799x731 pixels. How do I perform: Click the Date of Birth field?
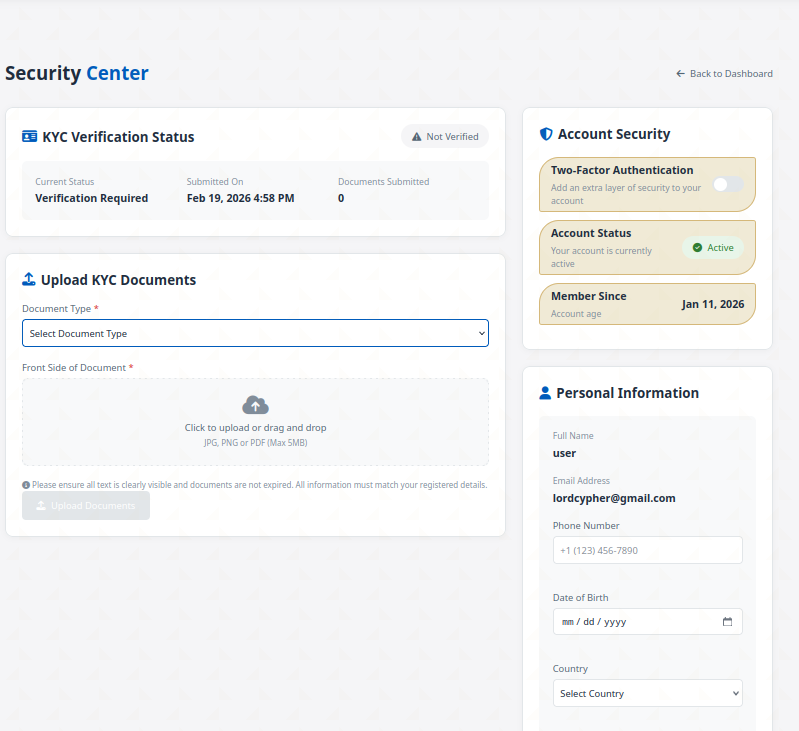pyautogui.click(x=648, y=621)
